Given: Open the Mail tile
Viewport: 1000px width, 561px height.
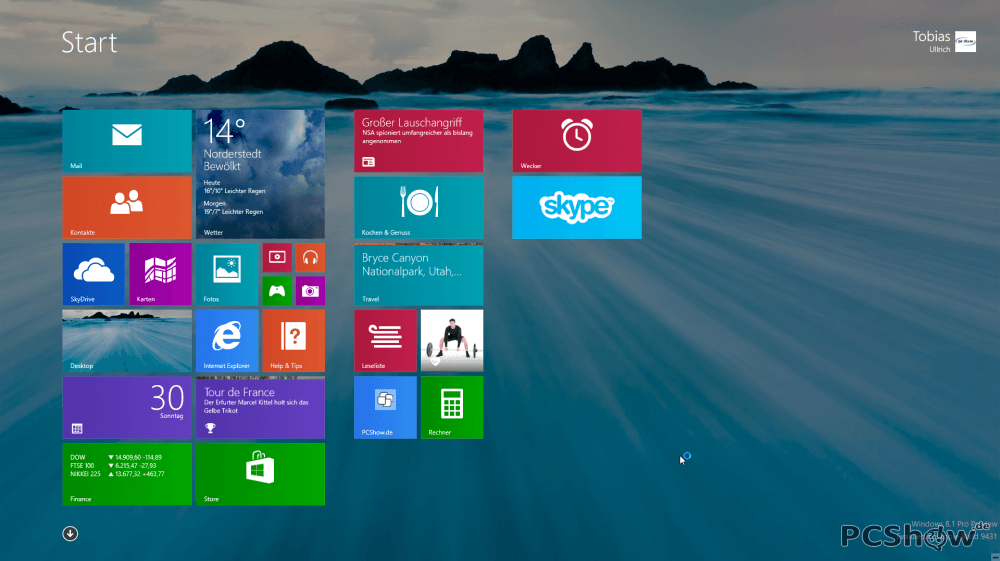Looking at the screenshot, I should click(127, 141).
